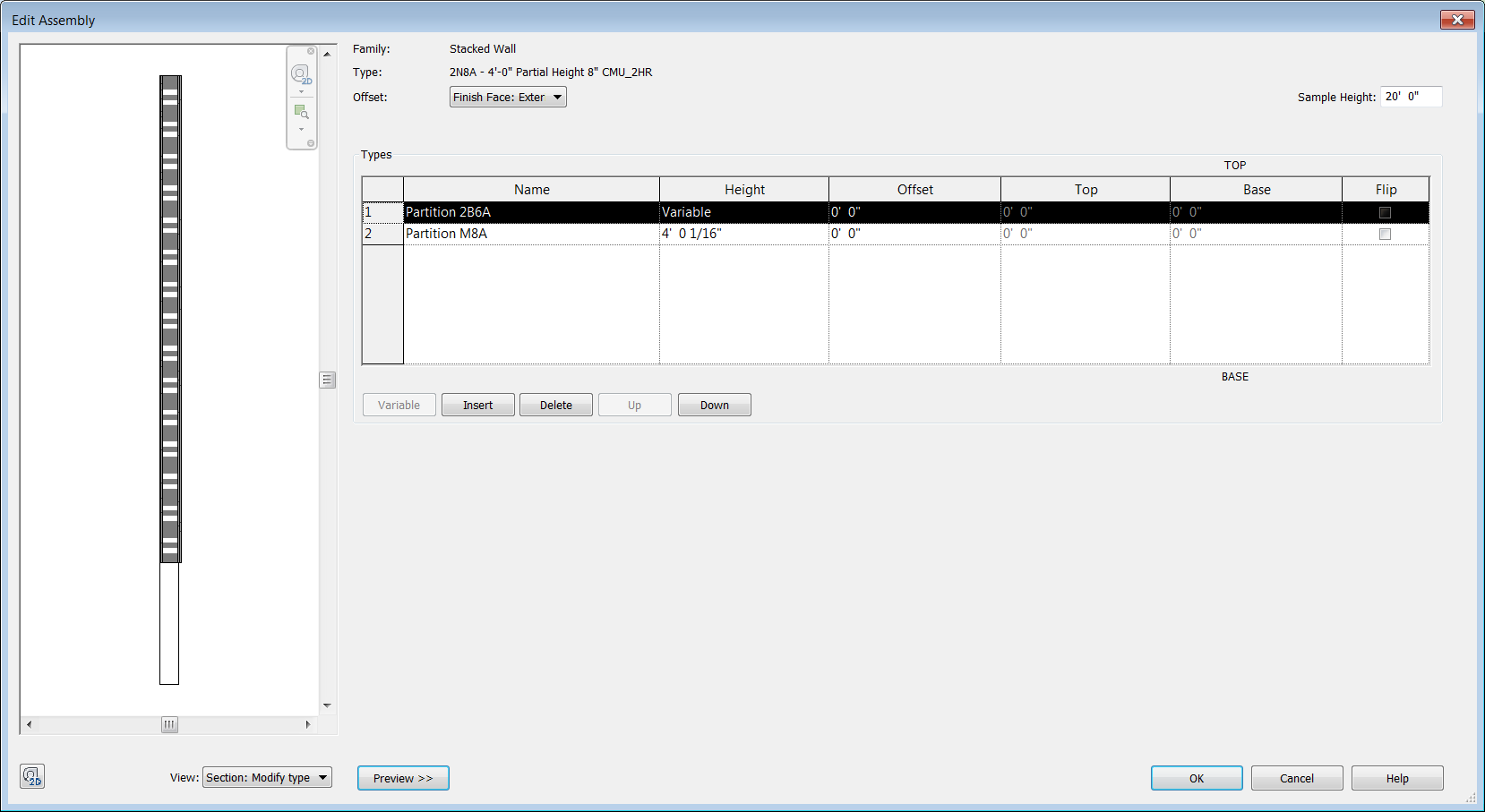
Task: Click the preview horizontal scrollbar right arrow
Action: click(308, 724)
